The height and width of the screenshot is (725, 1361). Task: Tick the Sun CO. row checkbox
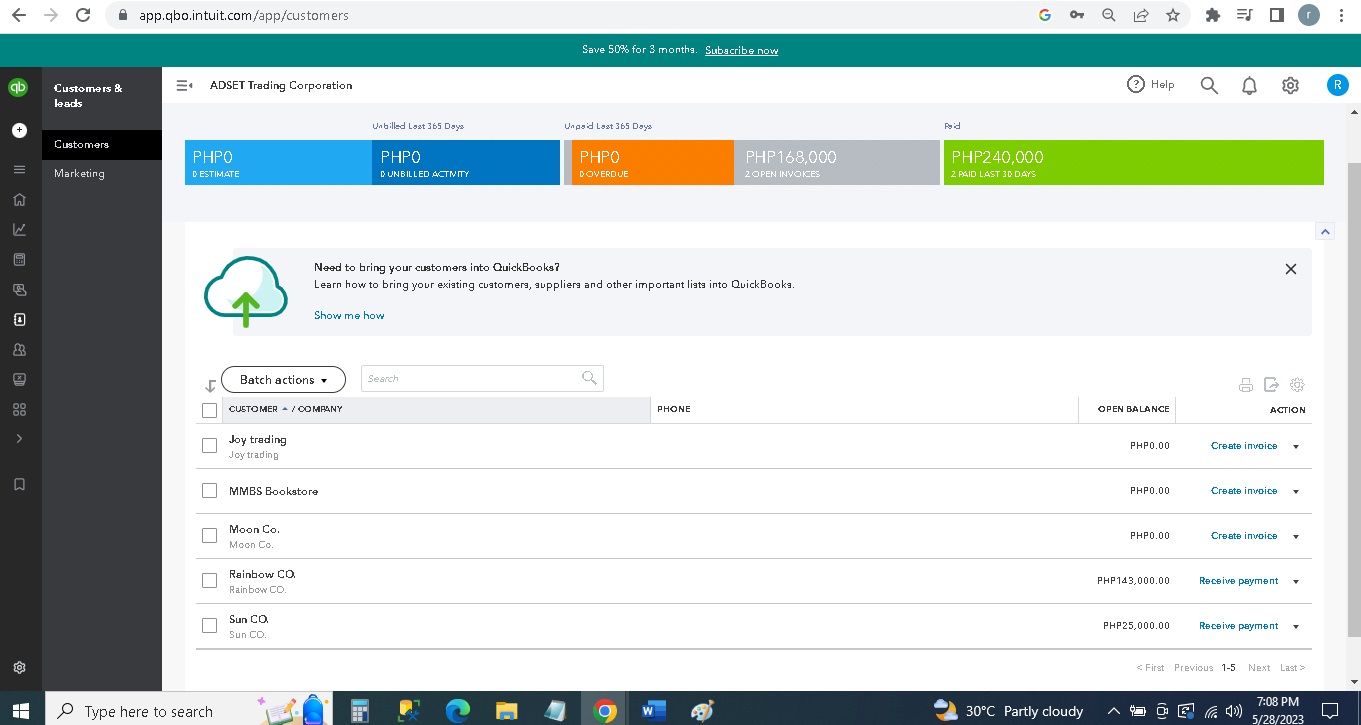[209, 626]
